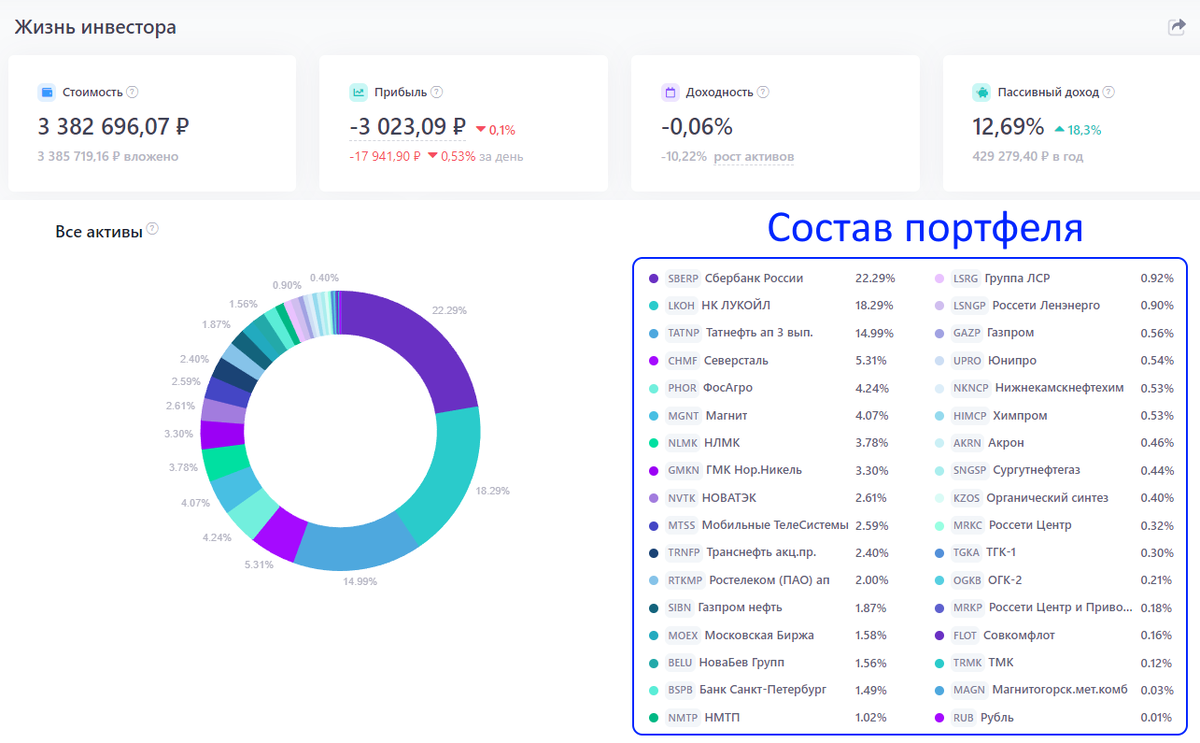Click the GMKN ticker badge

point(683,471)
